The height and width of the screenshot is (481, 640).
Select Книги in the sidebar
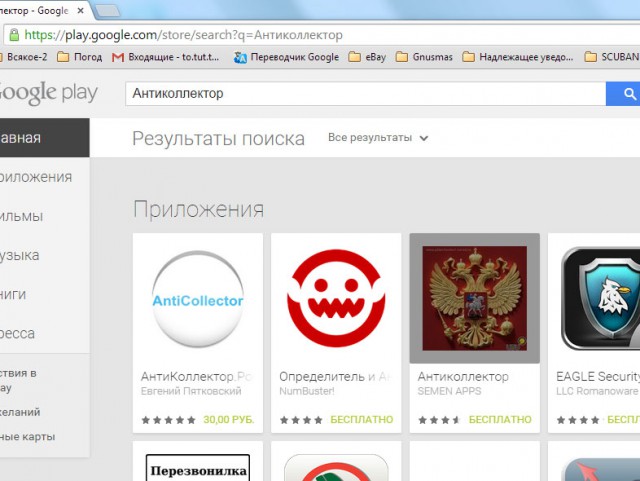[13, 294]
